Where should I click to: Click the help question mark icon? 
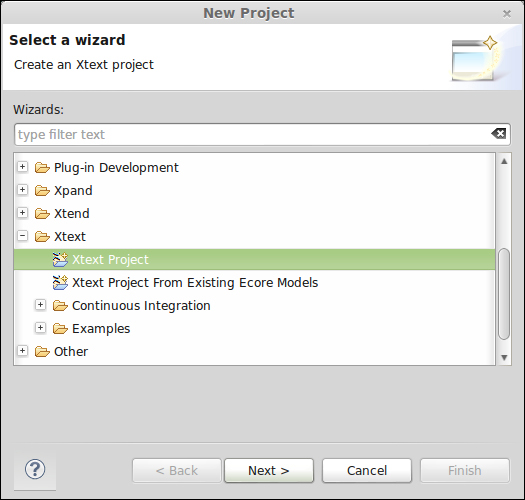pyautogui.click(x=35, y=469)
